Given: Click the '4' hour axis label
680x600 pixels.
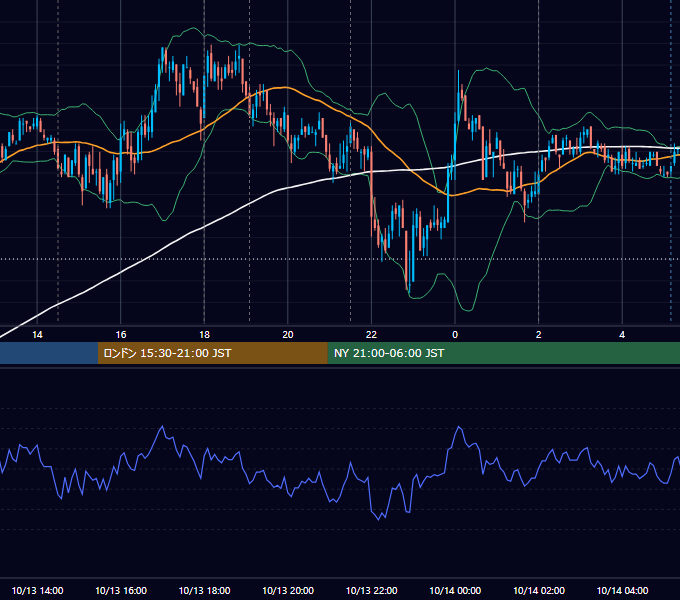Looking at the screenshot, I should pos(622,335).
